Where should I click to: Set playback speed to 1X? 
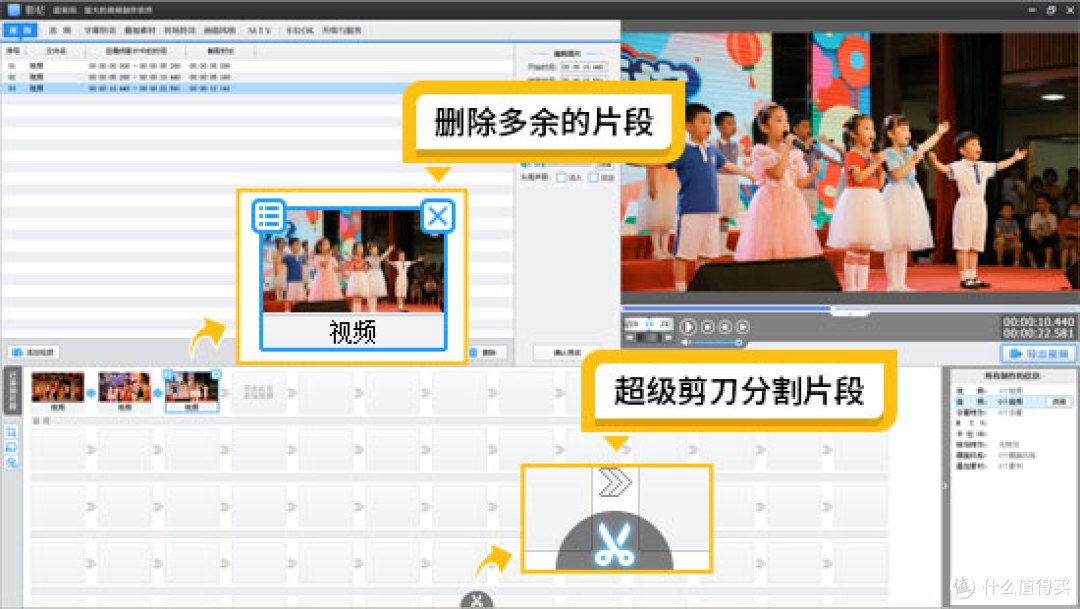click(x=648, y=324)
